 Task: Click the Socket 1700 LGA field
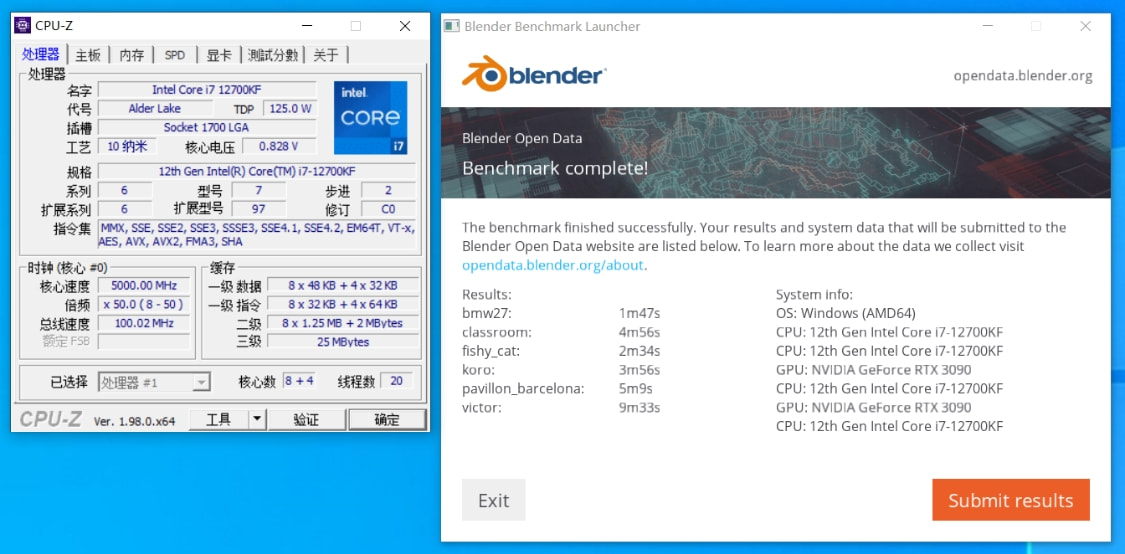tap(207, 127)
